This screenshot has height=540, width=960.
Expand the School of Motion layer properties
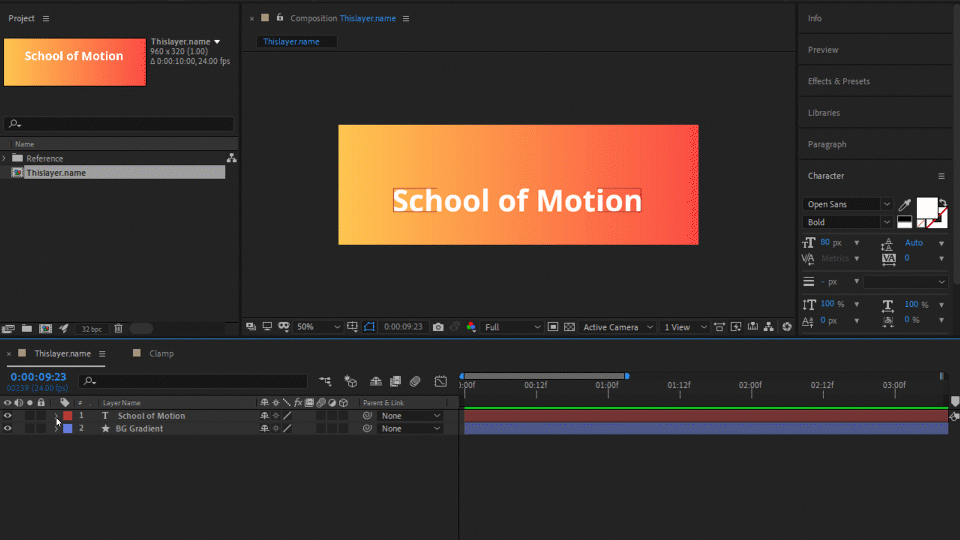[x=56, y=416]
